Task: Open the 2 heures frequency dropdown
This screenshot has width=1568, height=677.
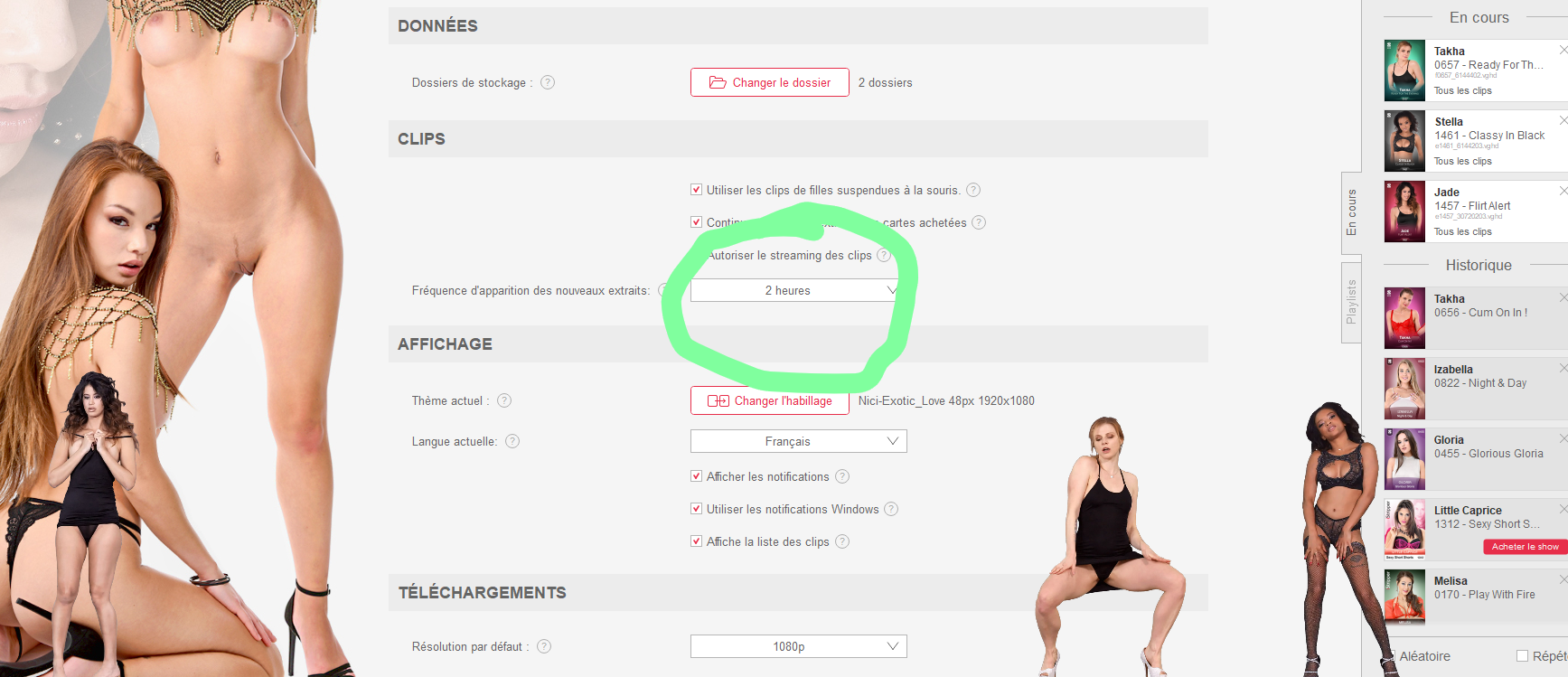Action: (798, 290)
